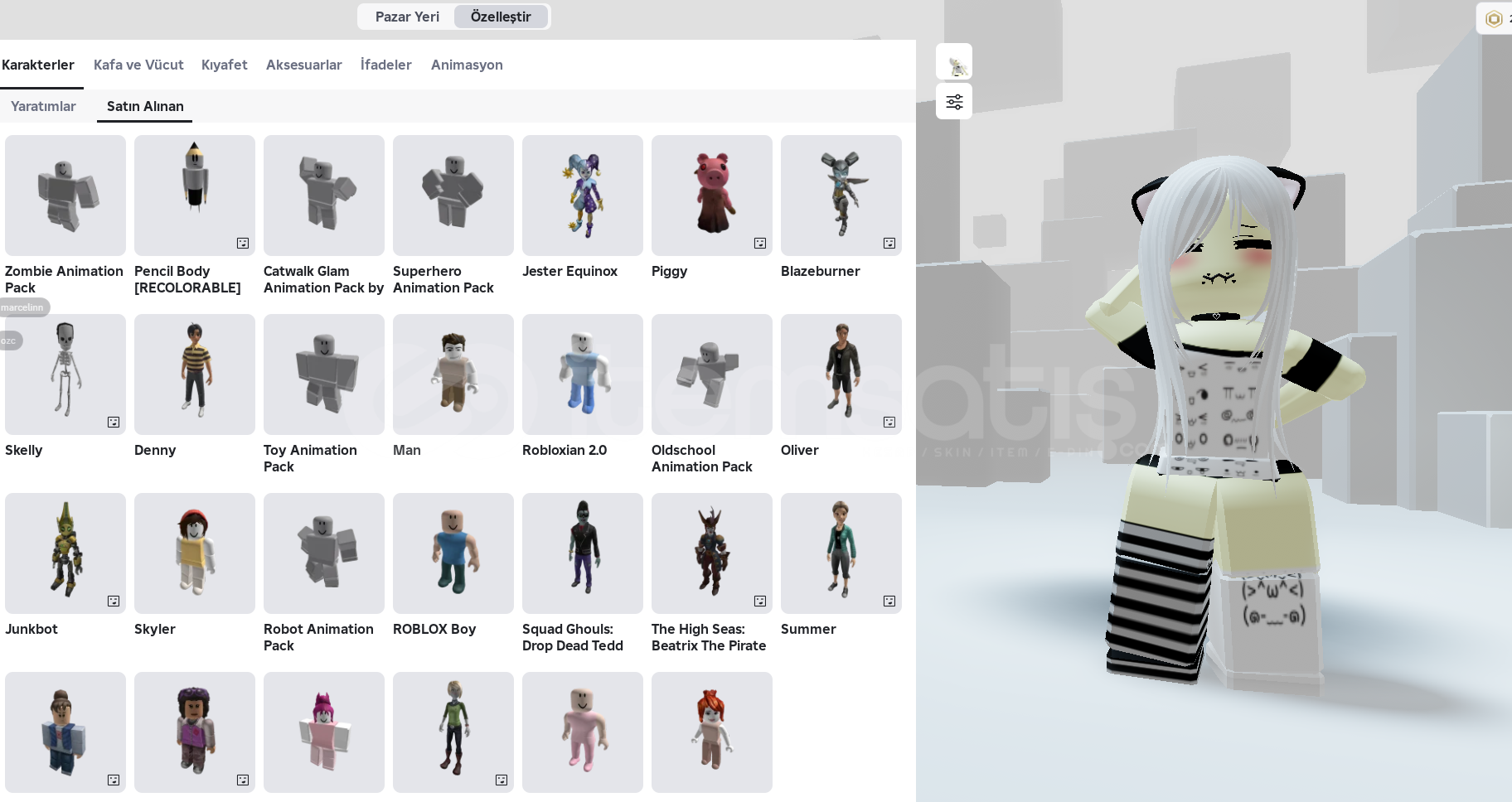Click the bundle badge on Pencil Body
Screen dimensions: 1512x802
pos(243,243)
